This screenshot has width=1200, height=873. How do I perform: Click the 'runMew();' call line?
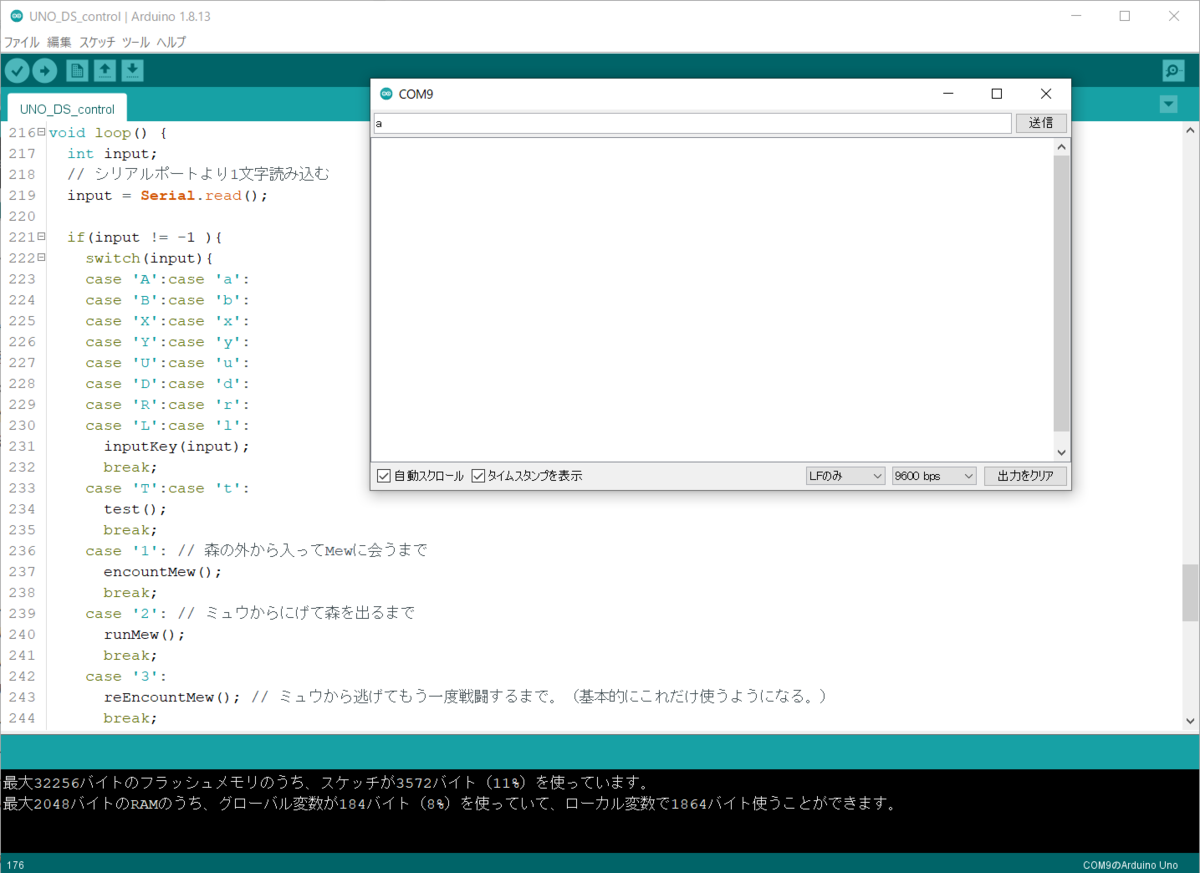click(x=145, y=634)
